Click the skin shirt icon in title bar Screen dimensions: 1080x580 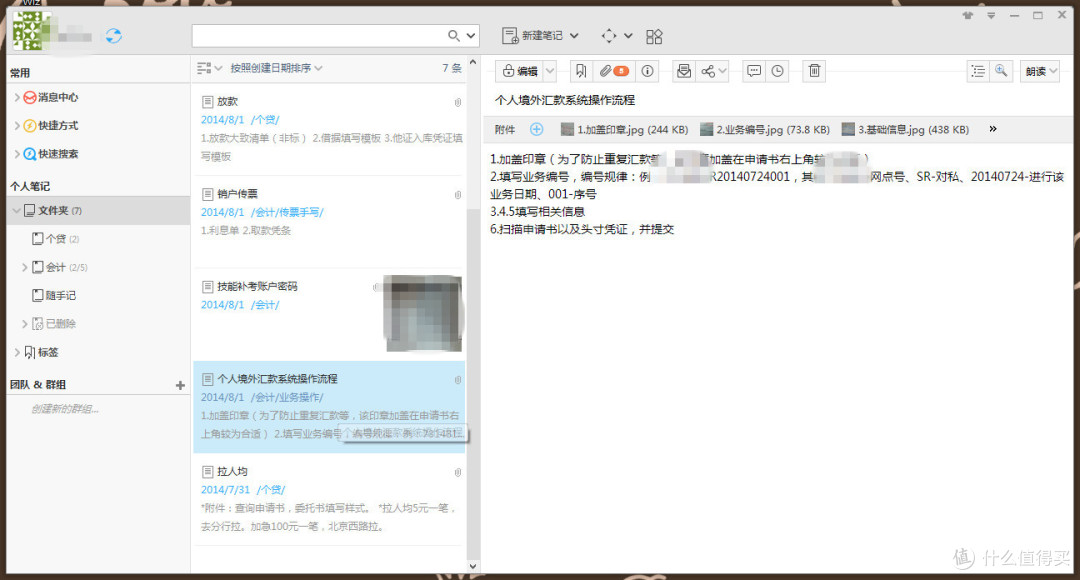point(968,15)
